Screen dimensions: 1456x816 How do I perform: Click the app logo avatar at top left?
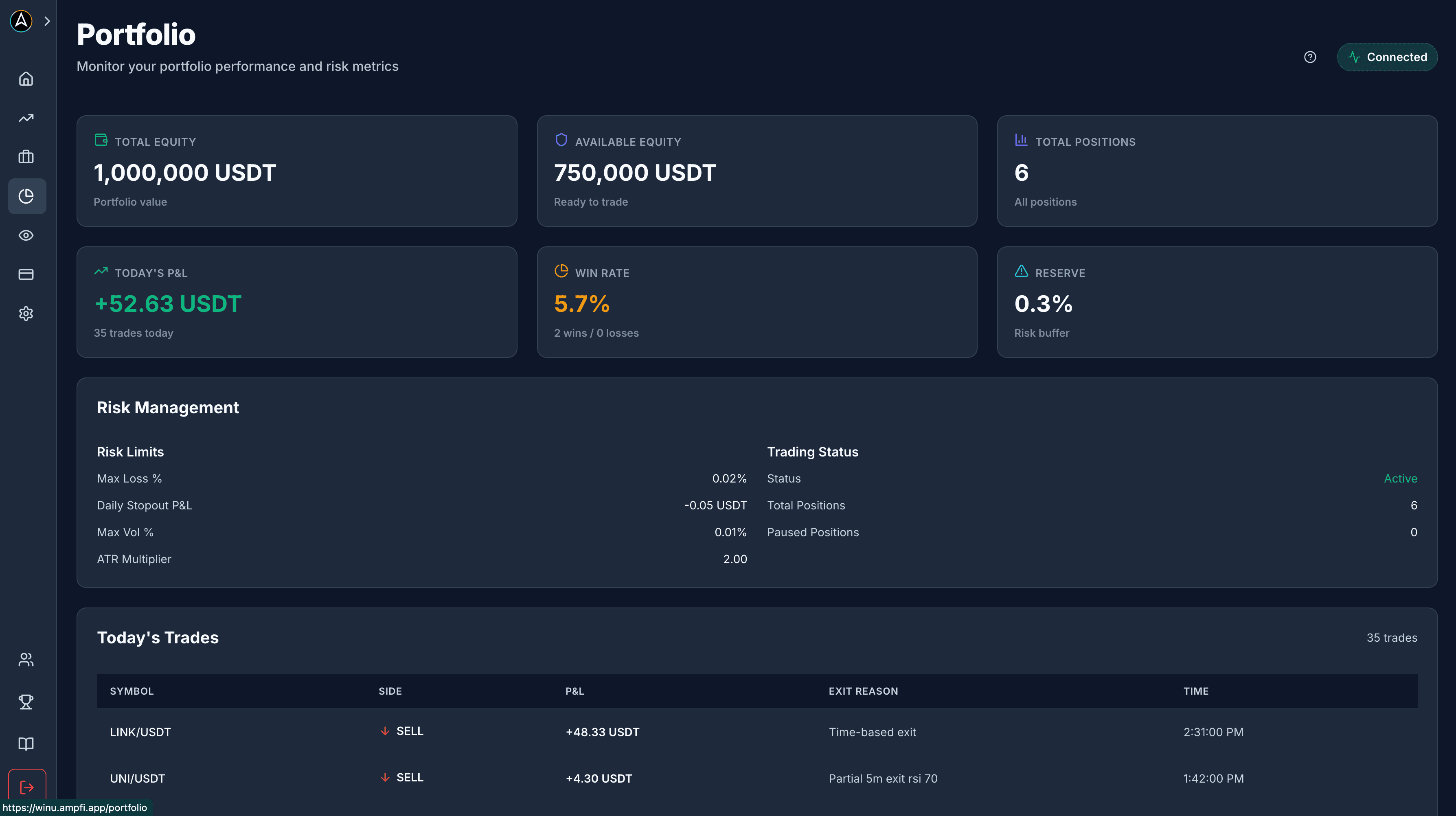pyautogui.click(x=21, y=22)
